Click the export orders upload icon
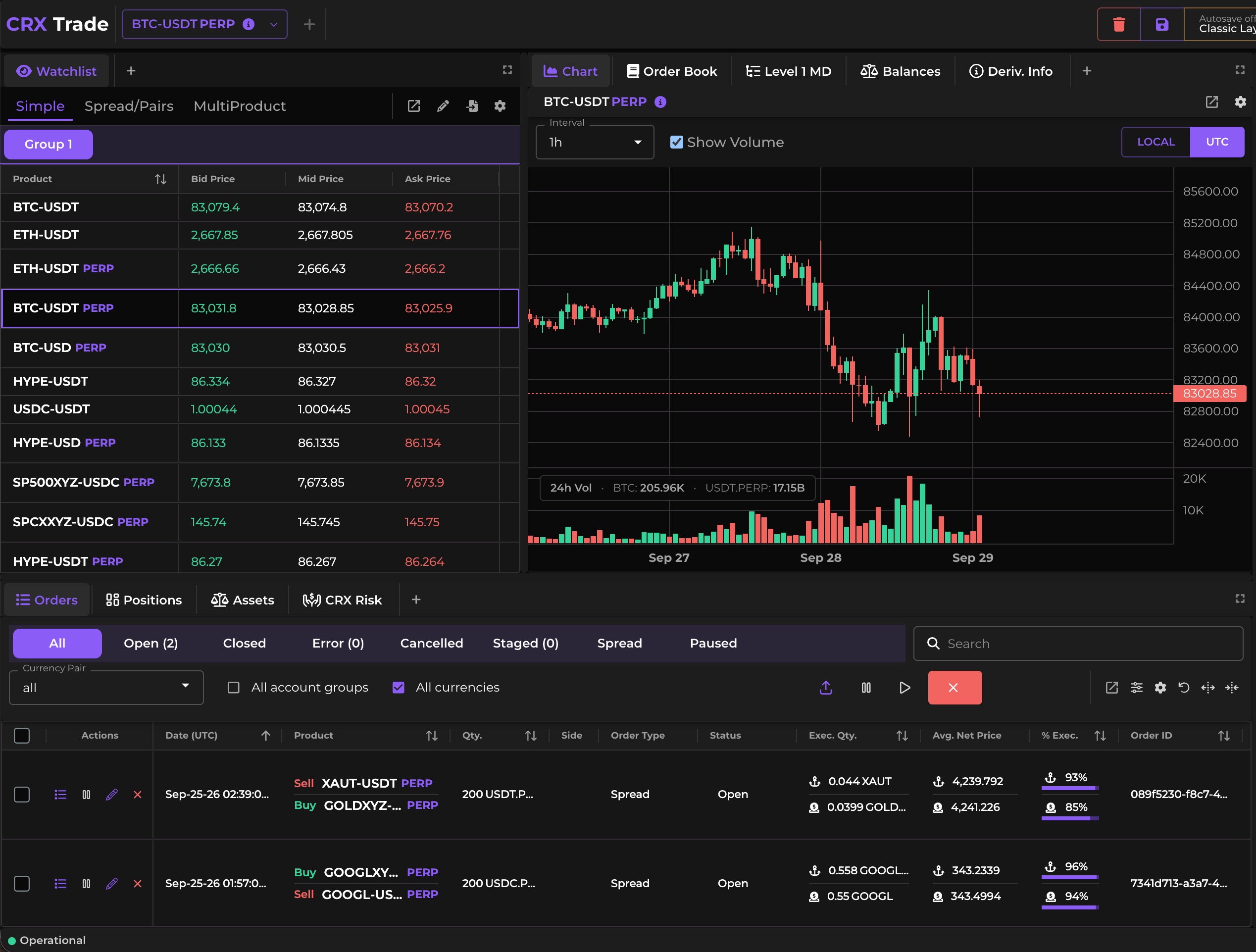 pyautogui.click(x=826, y=688)
